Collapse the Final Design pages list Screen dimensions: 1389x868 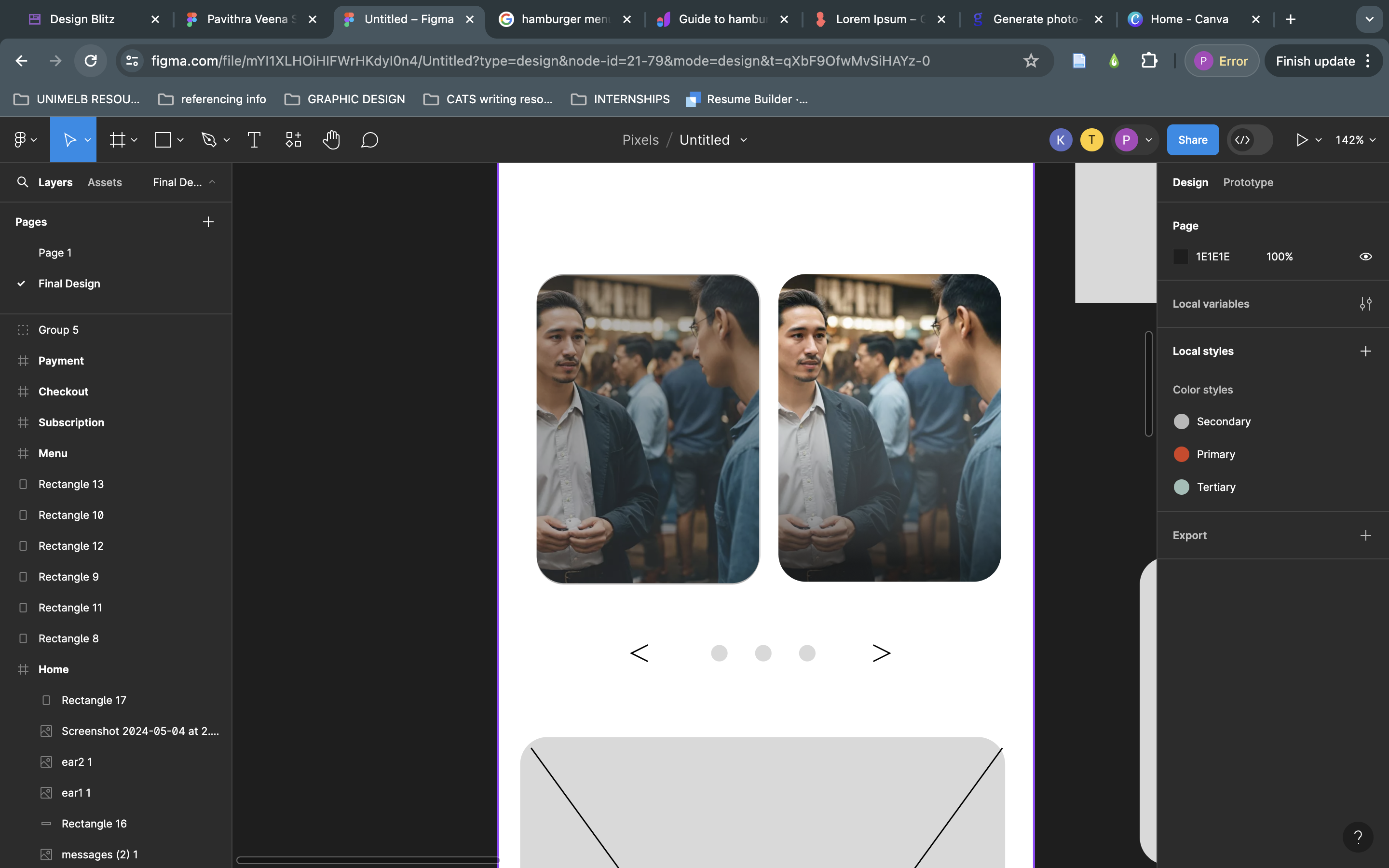click(212, 182)
